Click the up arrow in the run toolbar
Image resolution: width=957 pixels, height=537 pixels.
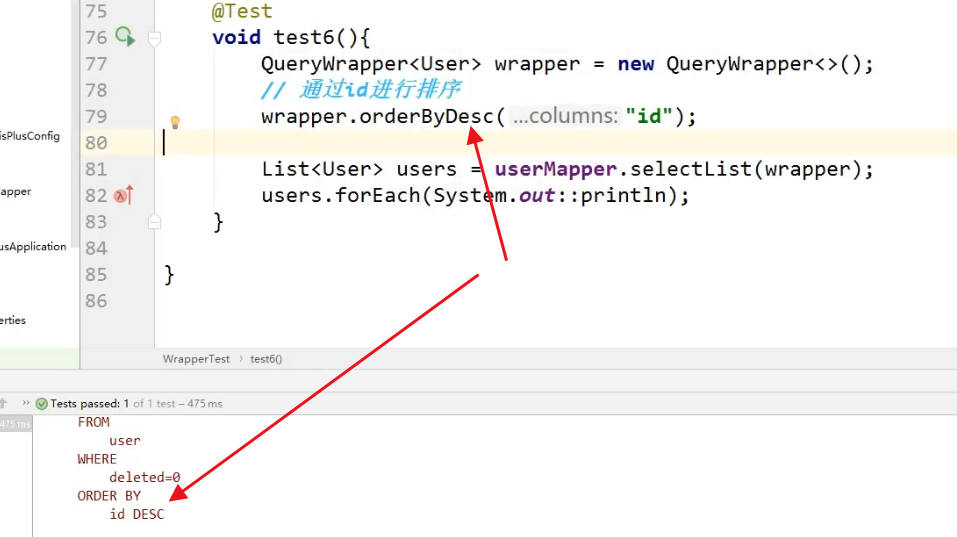point(4,403)
